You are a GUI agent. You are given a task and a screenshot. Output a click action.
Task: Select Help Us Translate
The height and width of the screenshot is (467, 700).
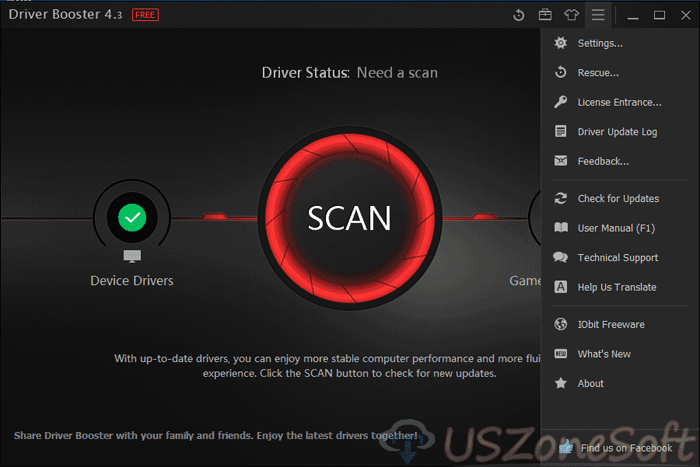click(x=617, y=287)
